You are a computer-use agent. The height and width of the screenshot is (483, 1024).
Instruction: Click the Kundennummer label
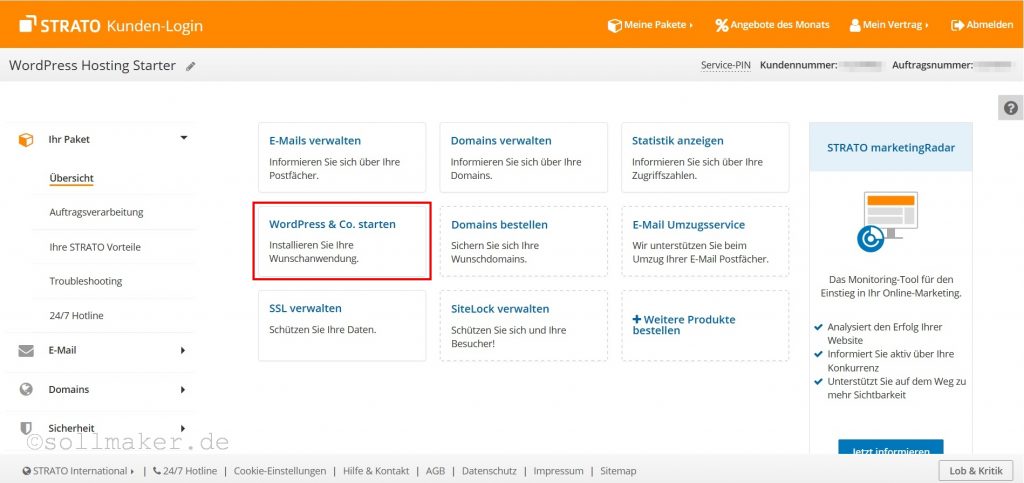click(x=799, y=65)
